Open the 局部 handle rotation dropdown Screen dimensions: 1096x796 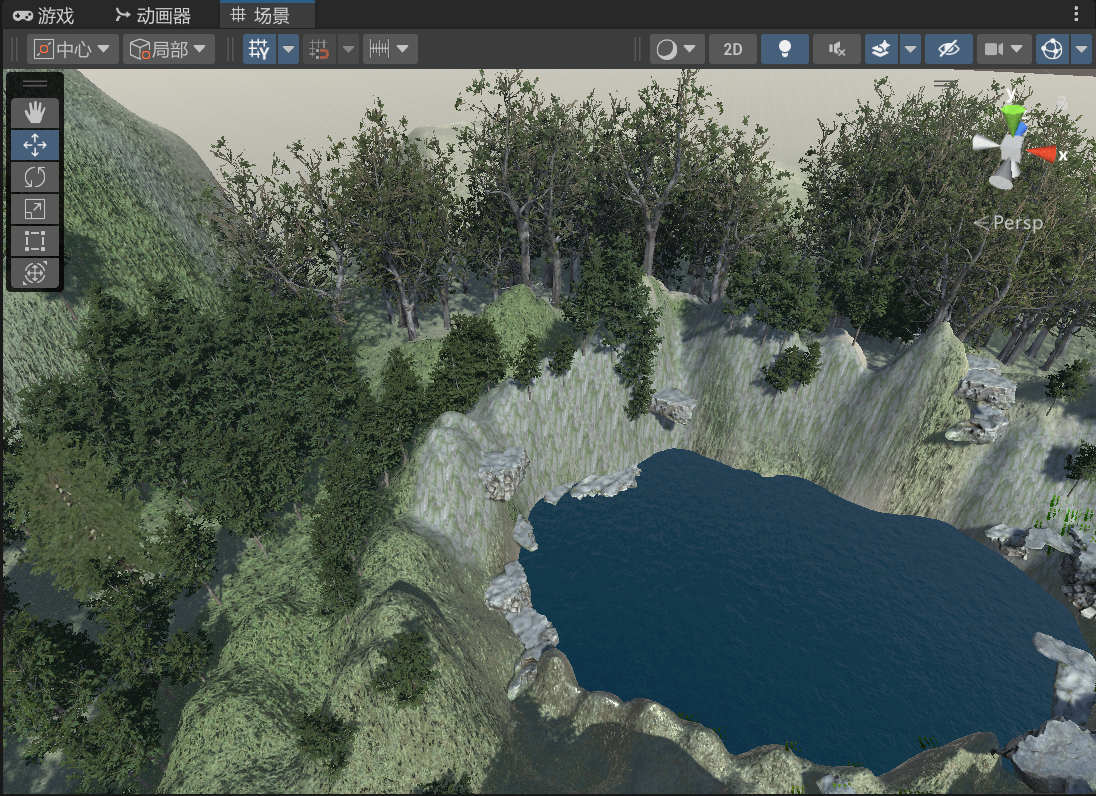coord(169,49)
